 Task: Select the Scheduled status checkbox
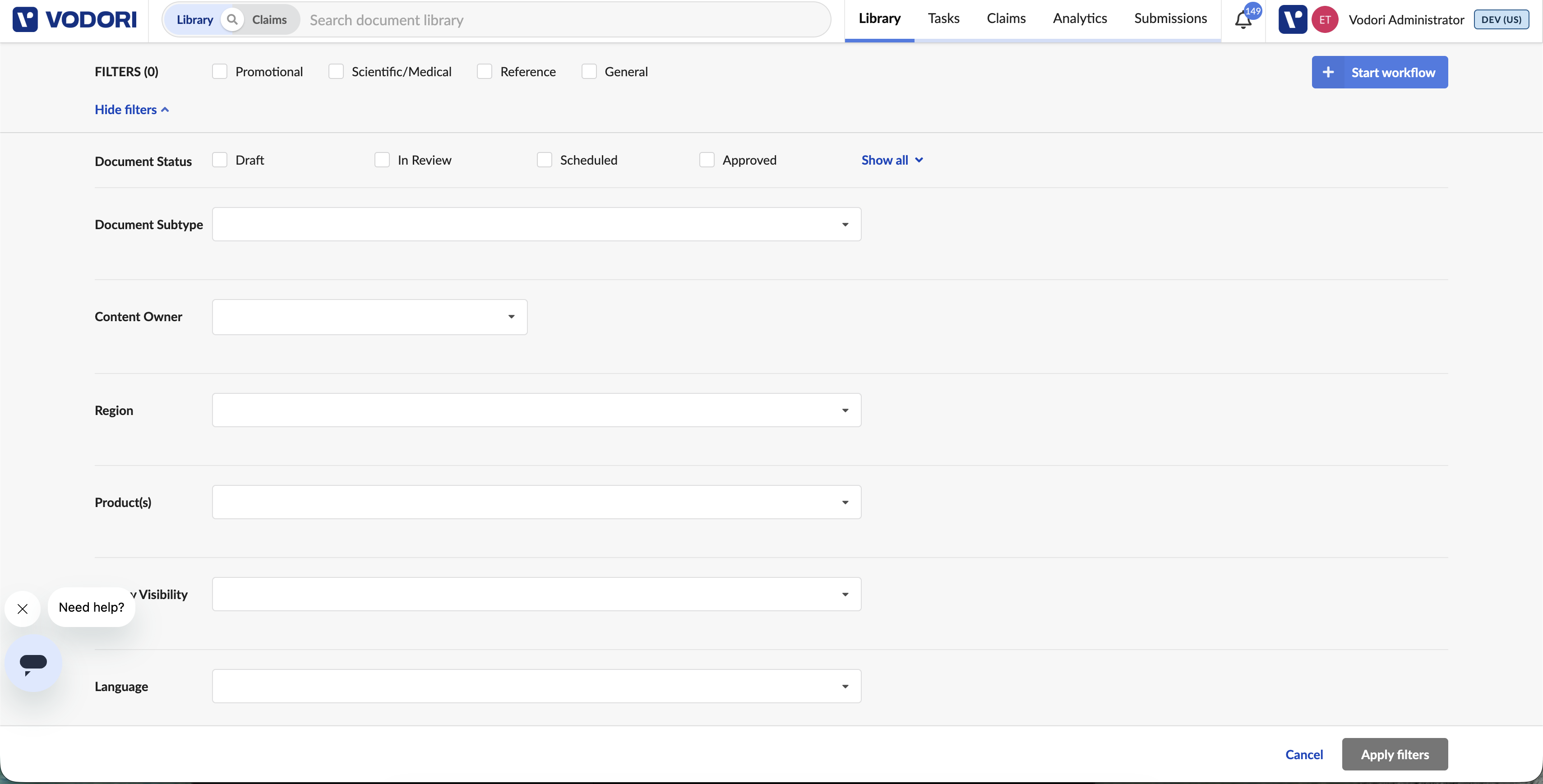545,160
